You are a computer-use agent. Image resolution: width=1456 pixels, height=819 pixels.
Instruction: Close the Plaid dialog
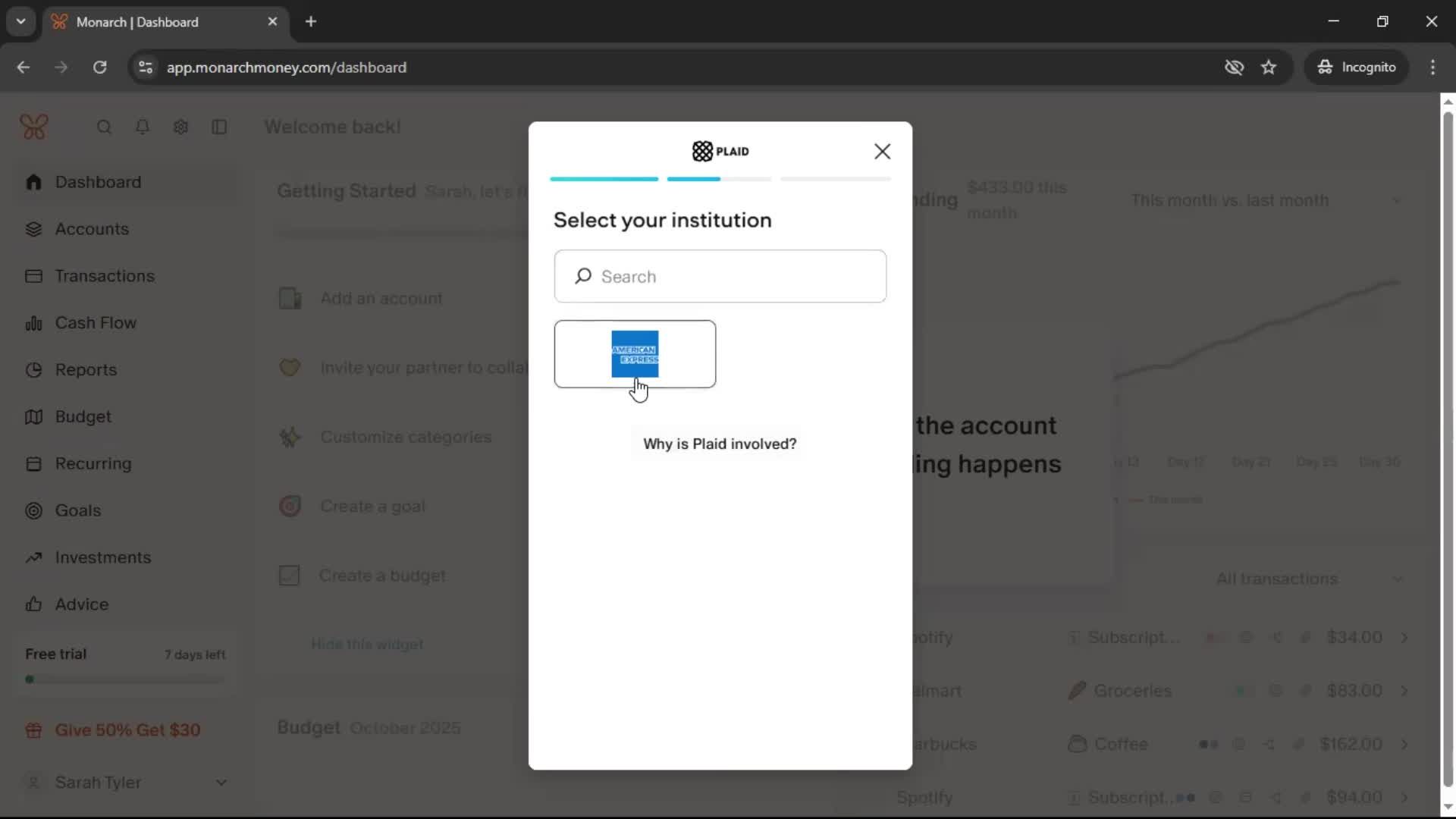click(882, 152)
